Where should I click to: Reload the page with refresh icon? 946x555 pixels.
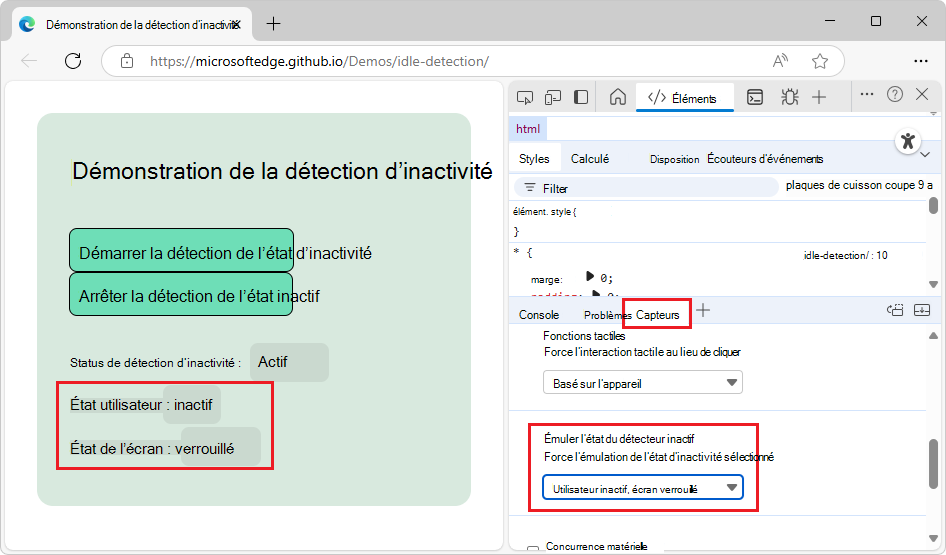(73, 61)
